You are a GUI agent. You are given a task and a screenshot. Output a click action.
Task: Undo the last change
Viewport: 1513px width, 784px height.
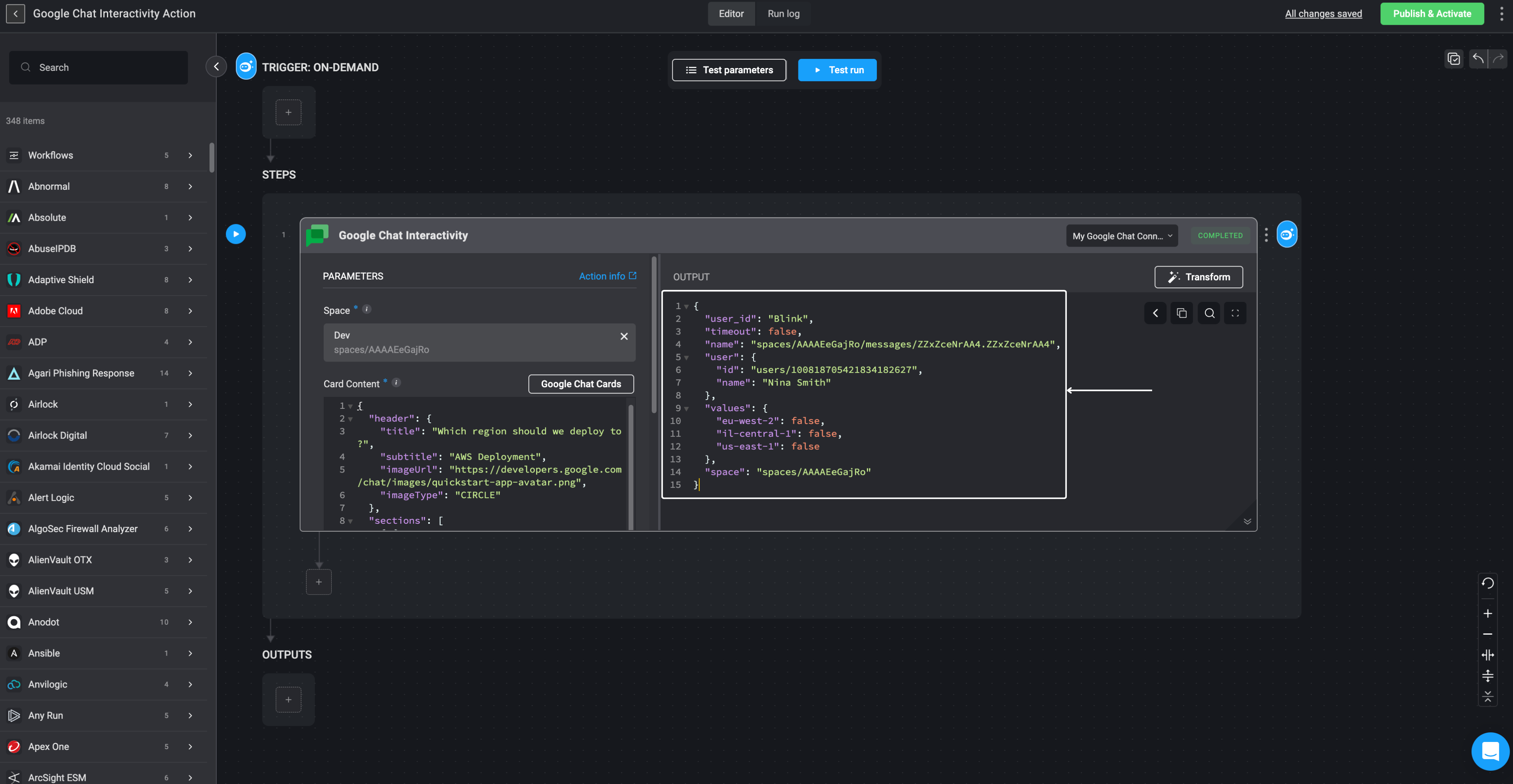[x=1478, y=59]
